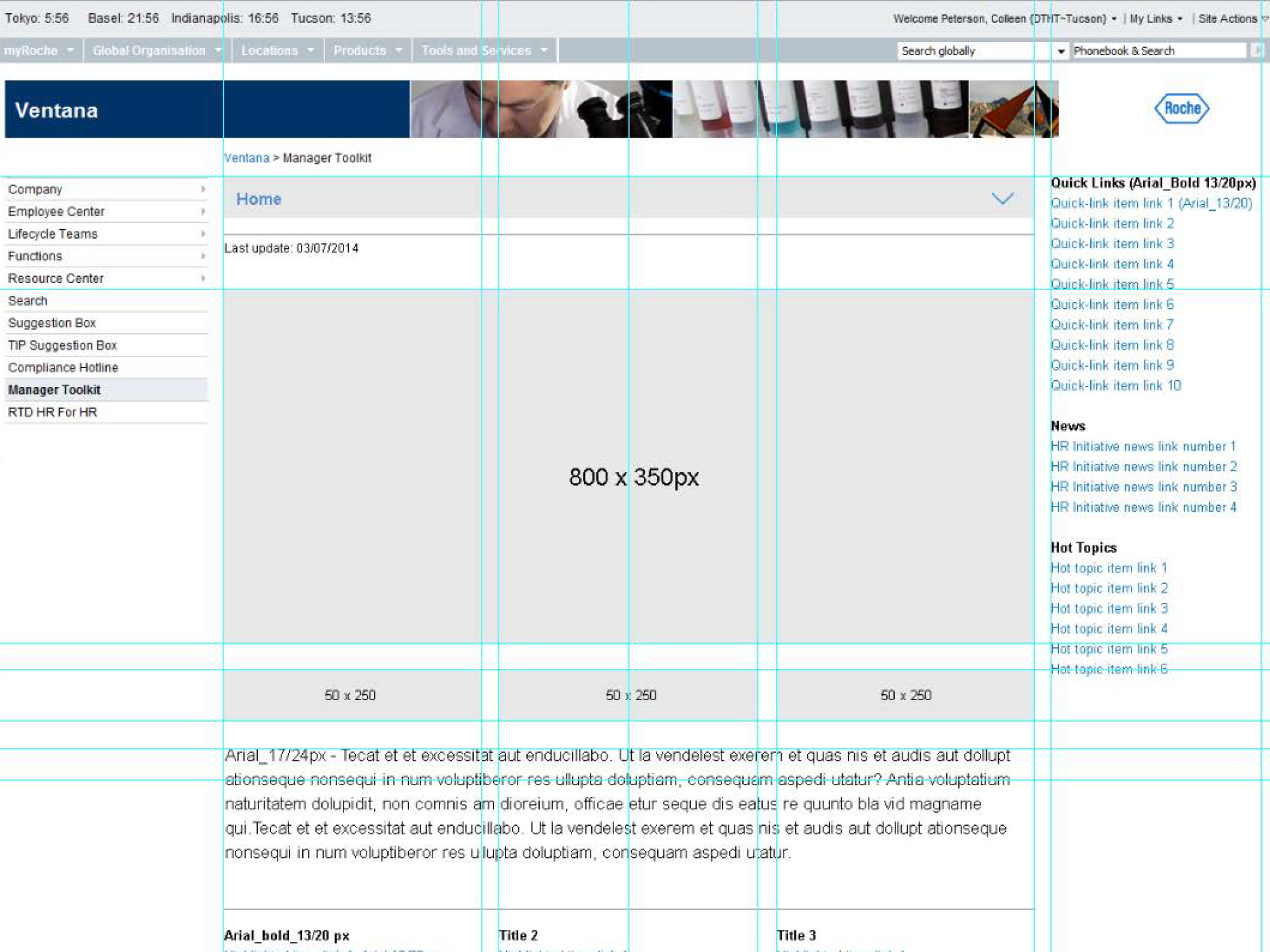Click the Roche logo
The width and height of the screenshot is (1270, 952).
(1182, 109)
